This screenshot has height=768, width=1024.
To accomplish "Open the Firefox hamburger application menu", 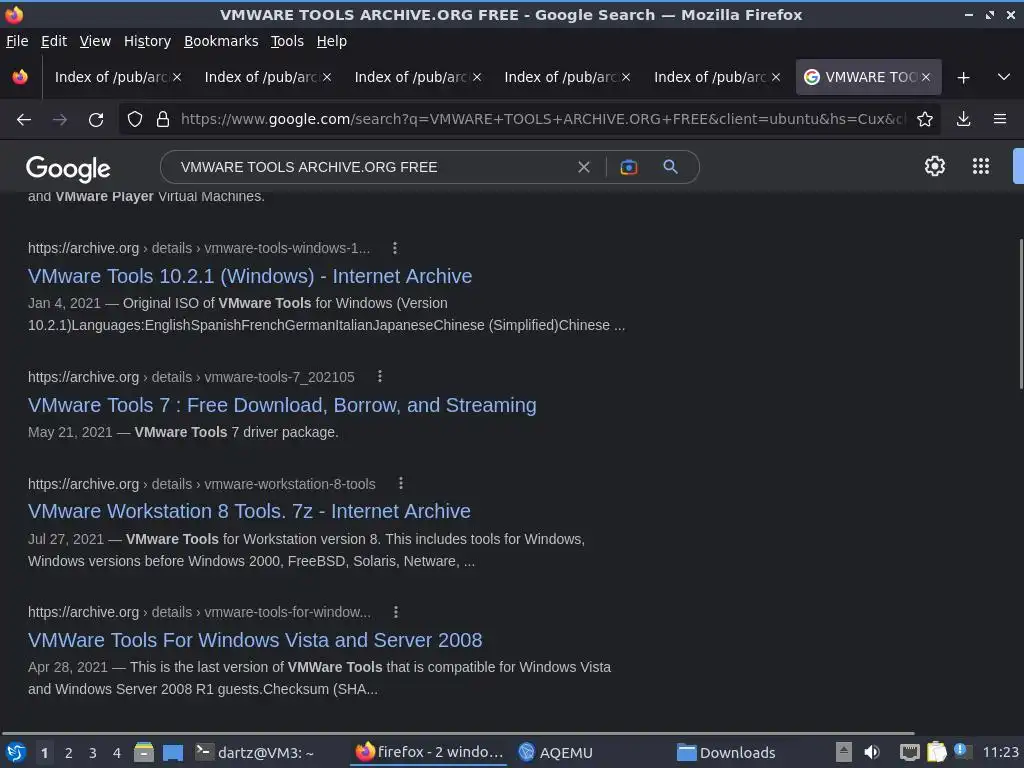I will pyautogui.click(x=1000, y=120).
